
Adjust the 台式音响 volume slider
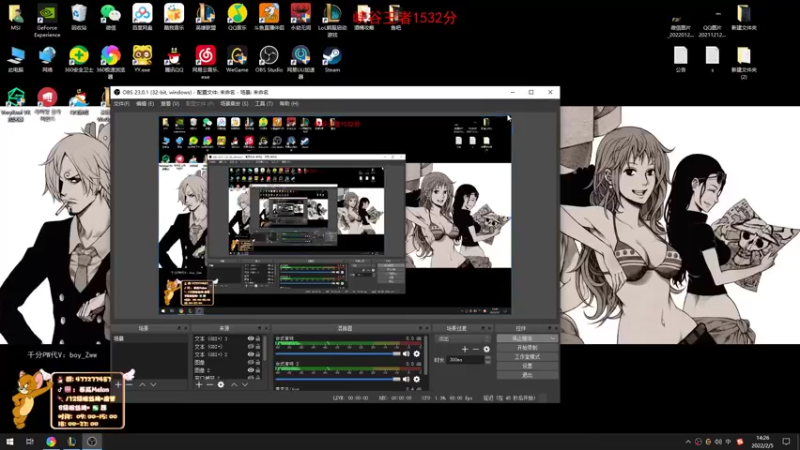(338, 354)
